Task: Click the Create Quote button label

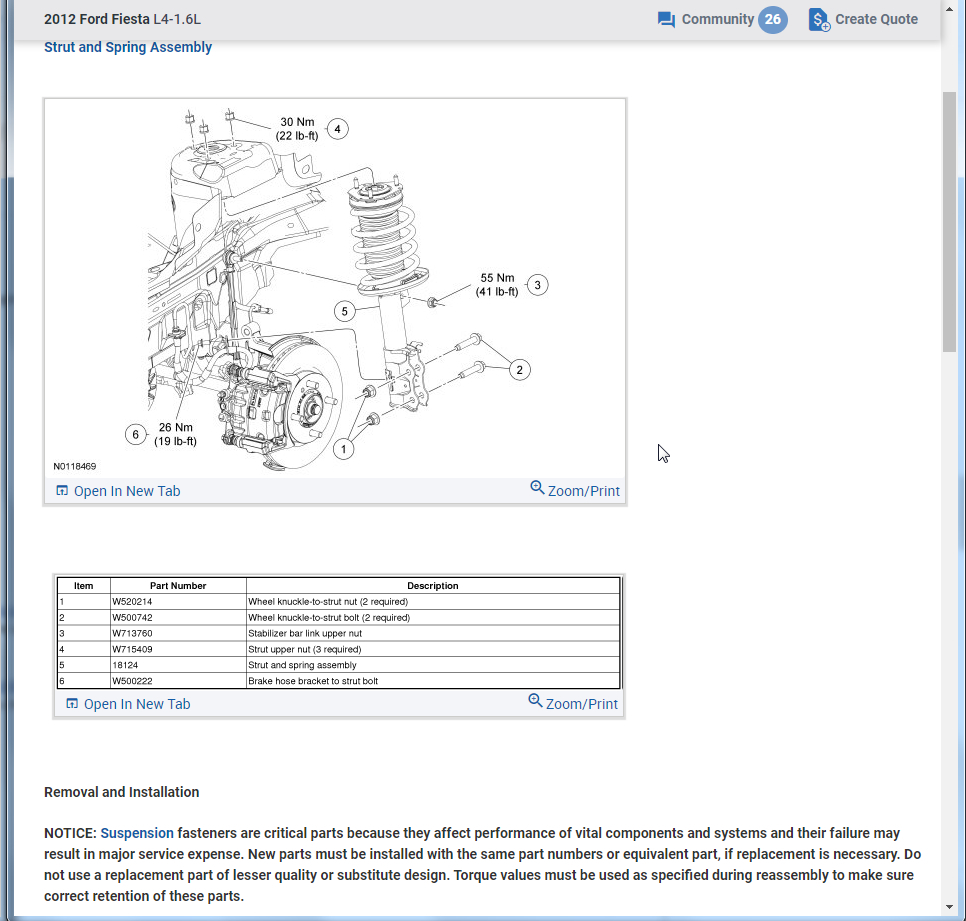Action: click(876, 20)
